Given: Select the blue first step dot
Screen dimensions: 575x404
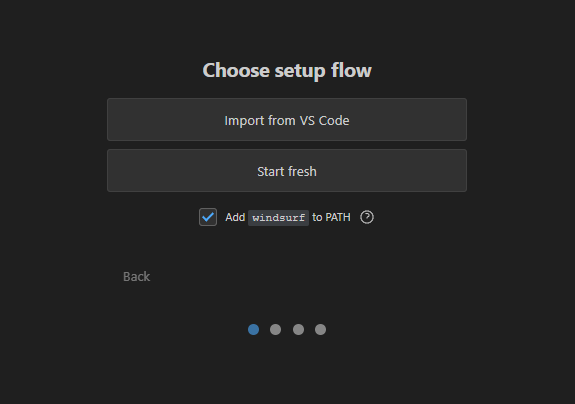Looking at the screenshot, I should (x=253, y=329).
